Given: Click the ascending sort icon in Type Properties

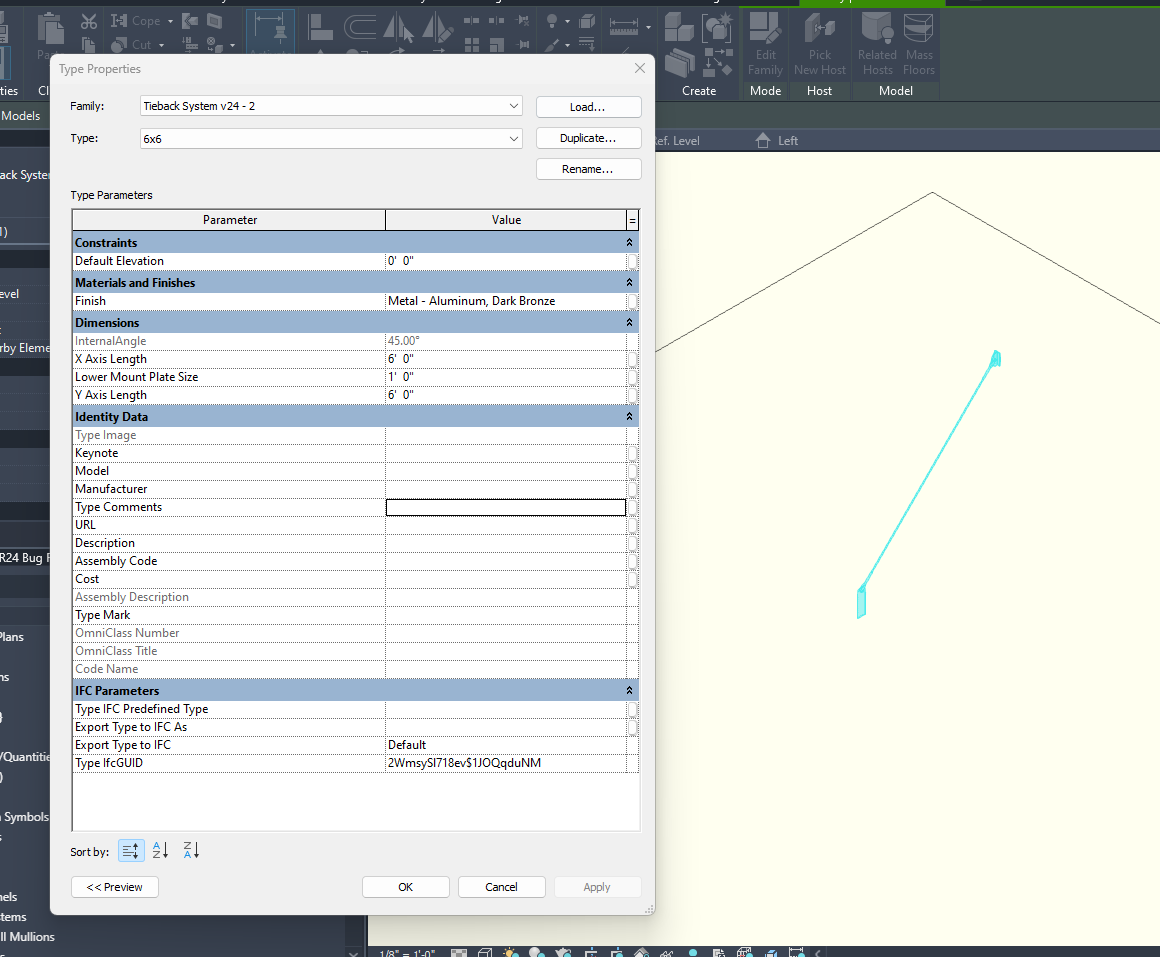Looking at the screenshot, I should [x=159, y=850].
